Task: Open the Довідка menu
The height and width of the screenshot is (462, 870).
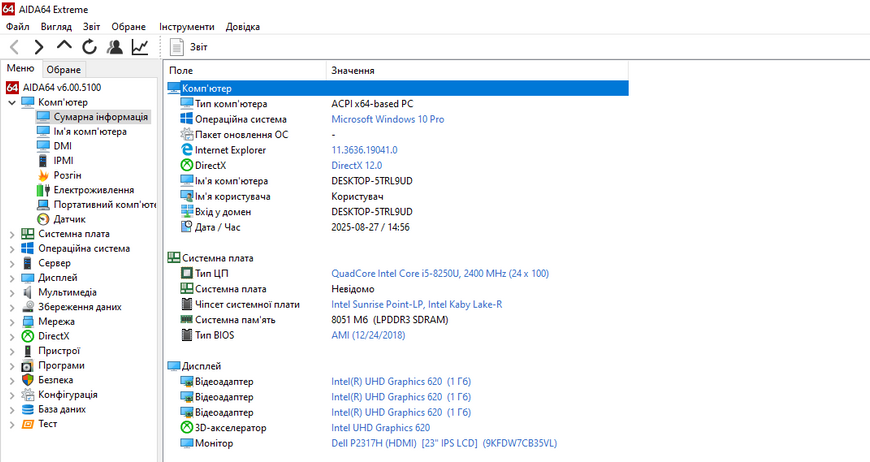Action: click(242, 27)
